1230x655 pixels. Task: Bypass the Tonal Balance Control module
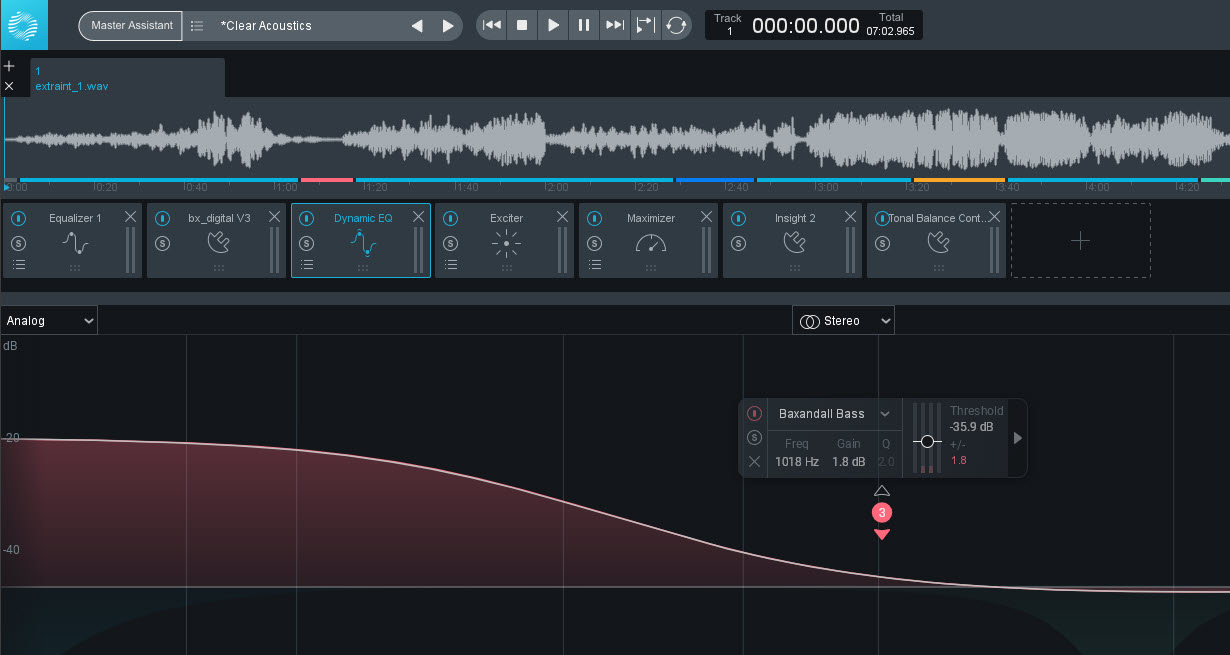882,218
